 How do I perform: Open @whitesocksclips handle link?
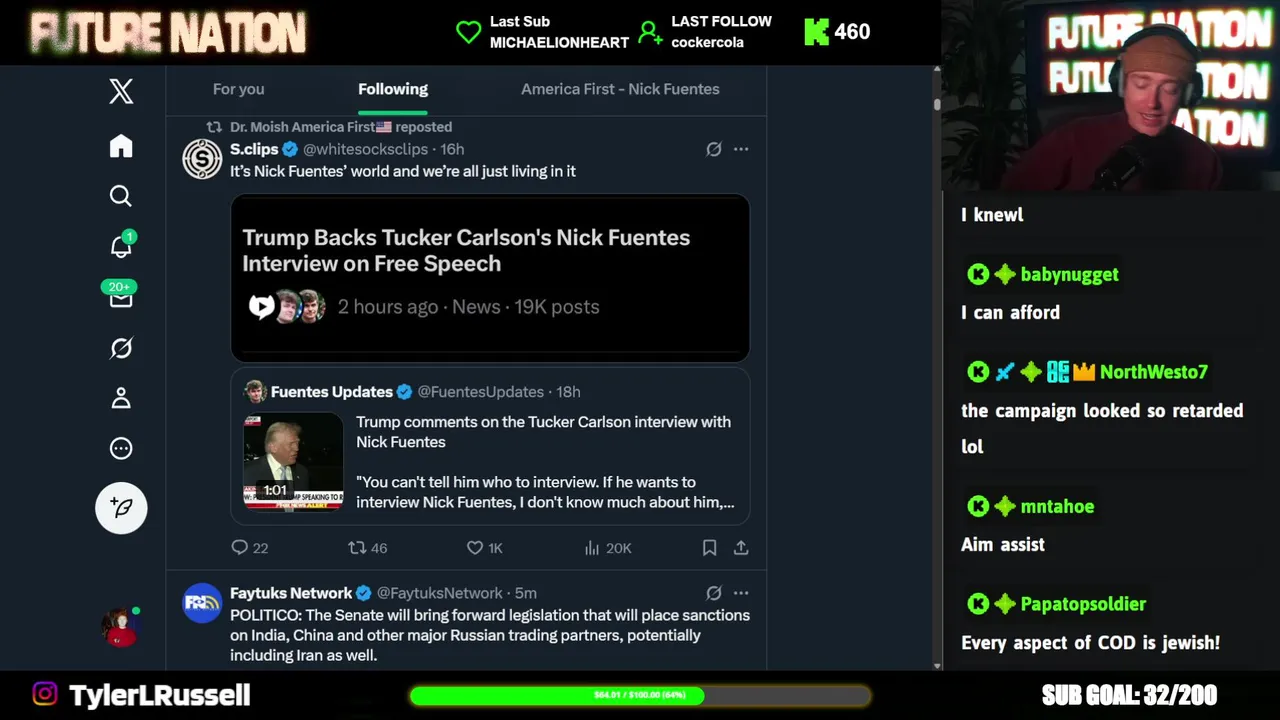(x=365, y=149)
